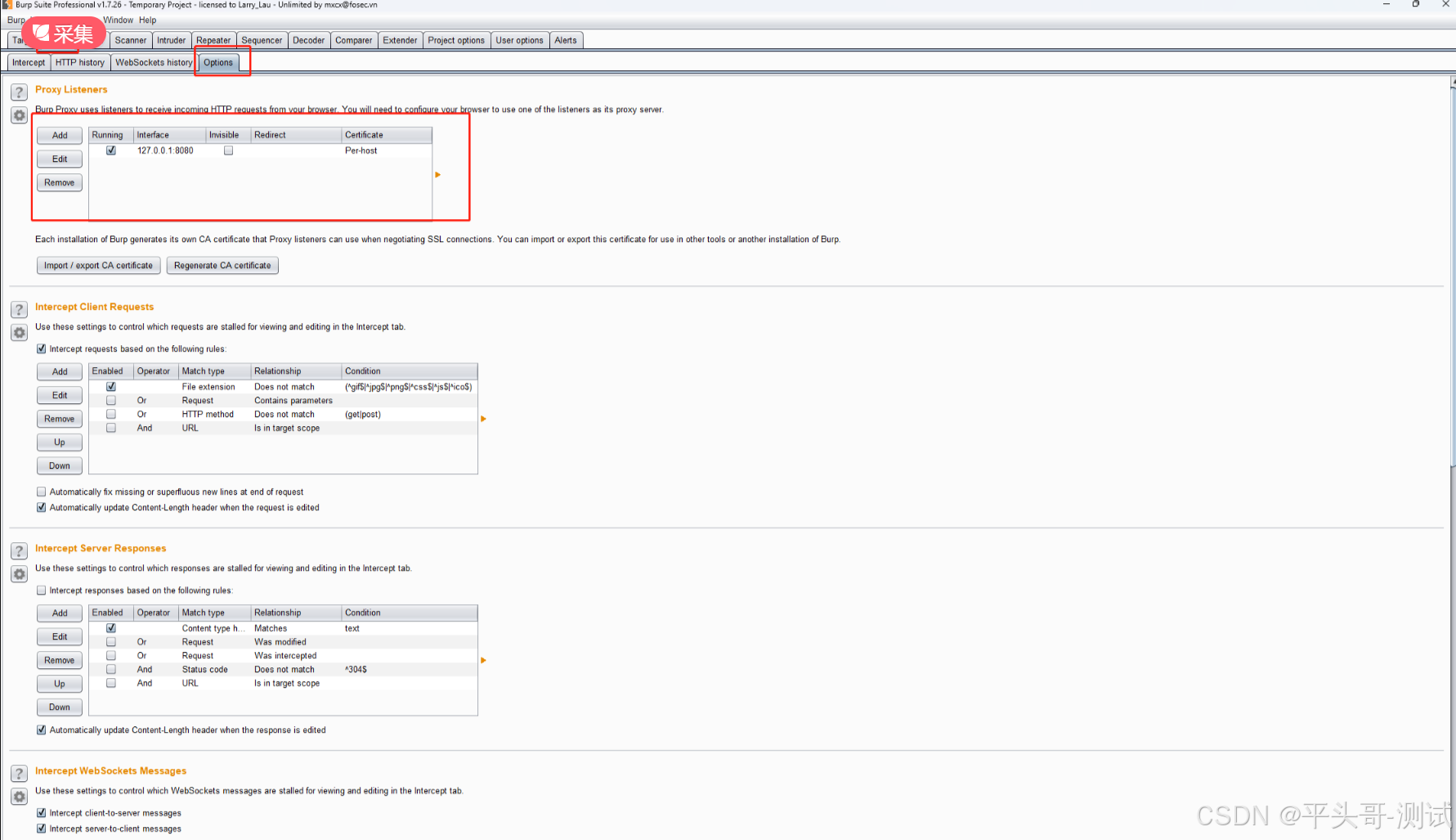
Task: Click Import / export CA certificate
Action: pos(98,265)
